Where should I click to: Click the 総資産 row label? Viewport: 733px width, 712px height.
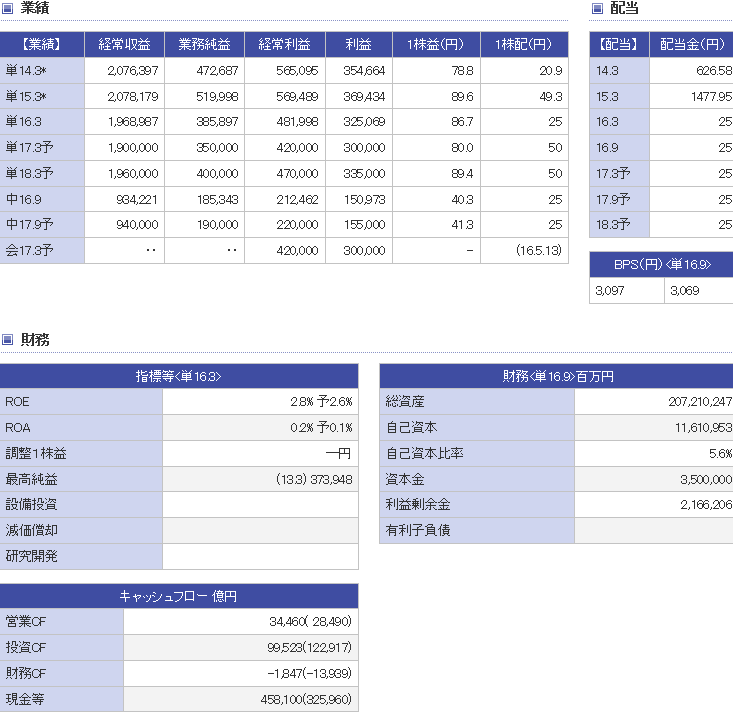point(477,402)
